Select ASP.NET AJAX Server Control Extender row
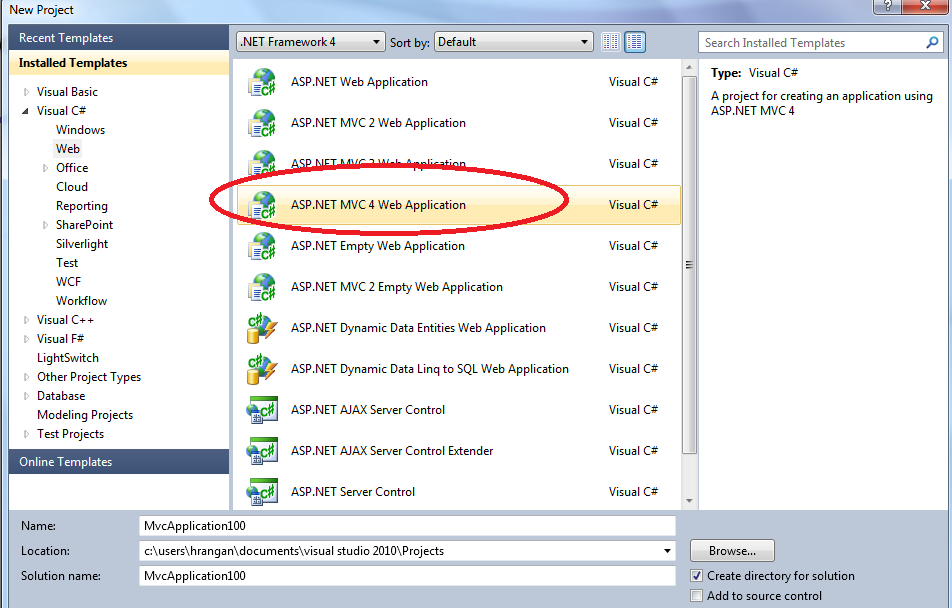The width and height of the screenshot is (952, 608). [458, 451]
